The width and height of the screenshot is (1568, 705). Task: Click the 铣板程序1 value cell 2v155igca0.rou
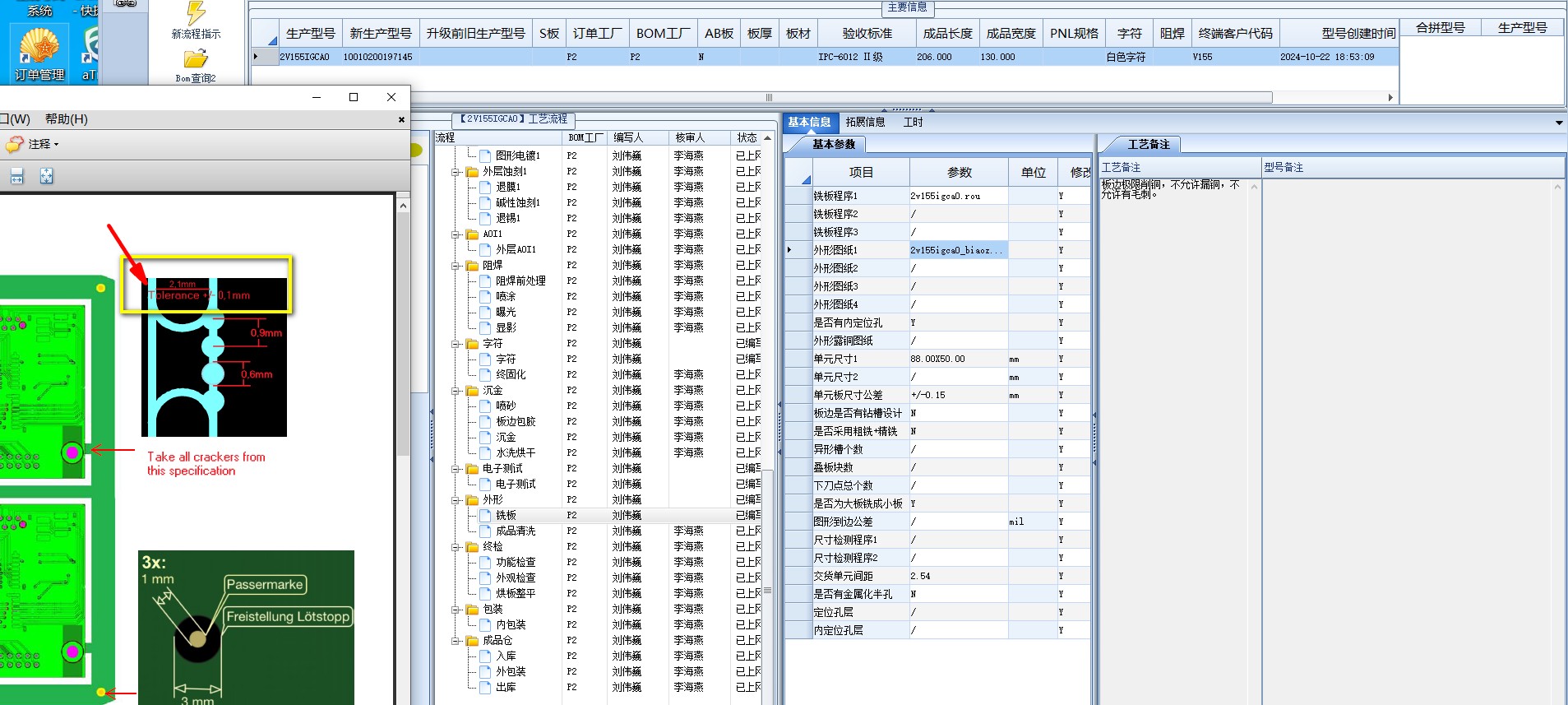[x=959, y=197]
